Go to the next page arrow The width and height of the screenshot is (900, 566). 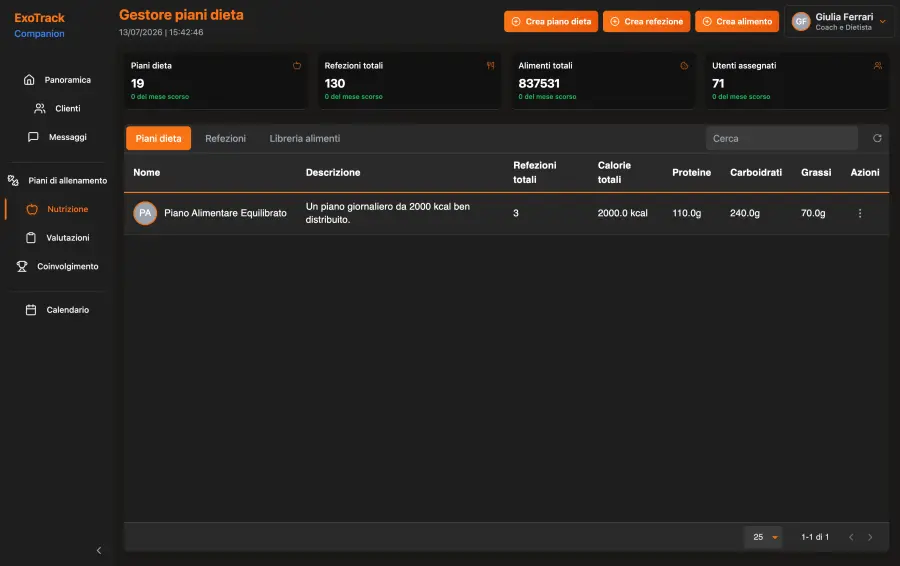[870, 537]
